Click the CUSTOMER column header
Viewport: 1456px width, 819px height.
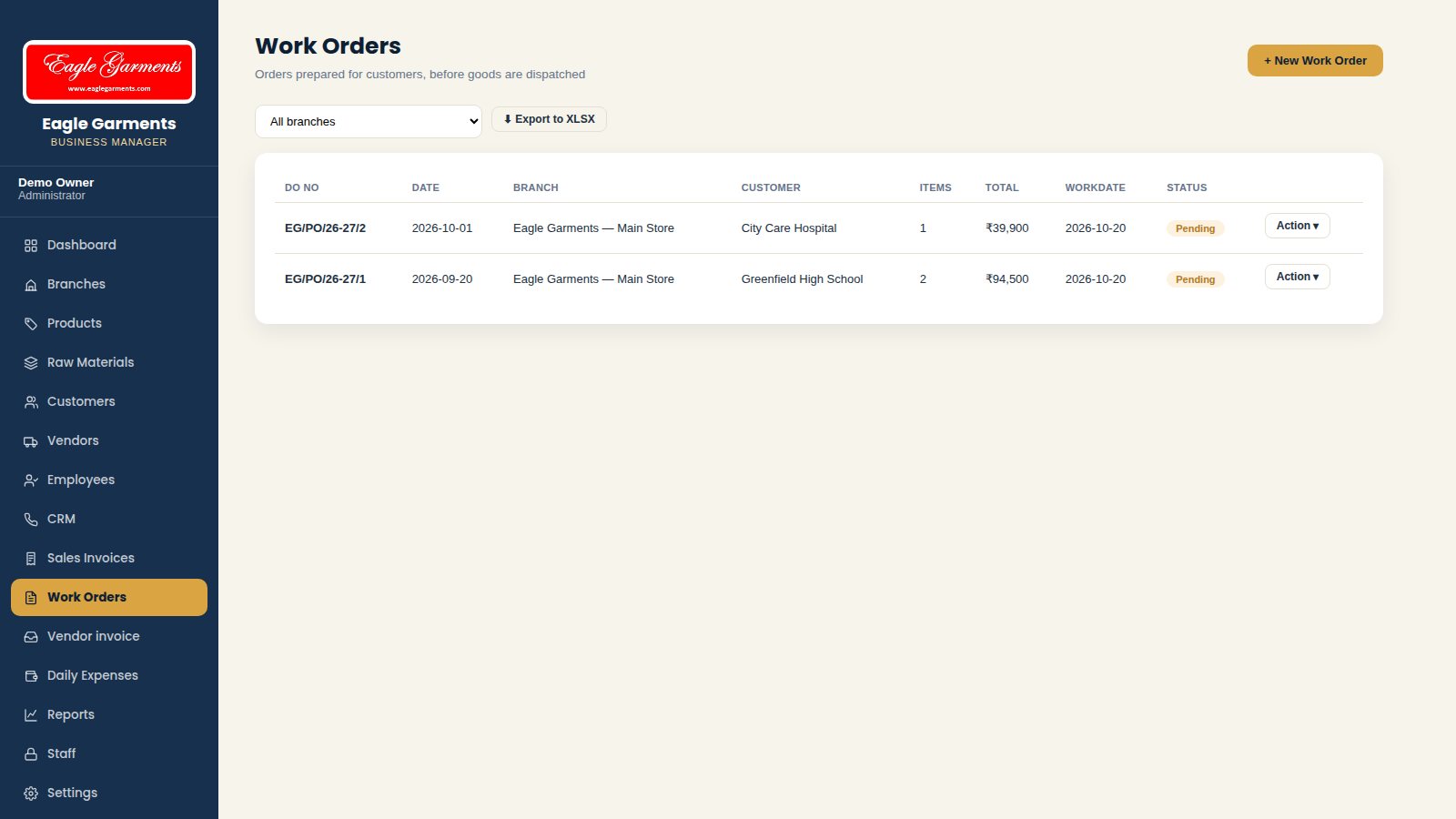pos(771,187)
